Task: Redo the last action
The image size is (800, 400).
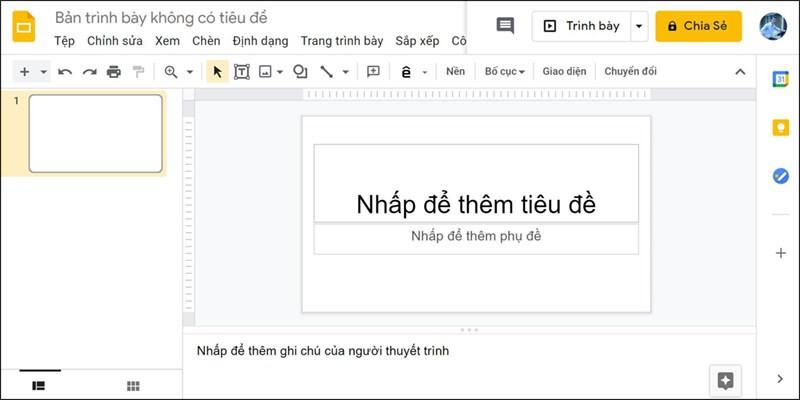Action: pos(89,72)
